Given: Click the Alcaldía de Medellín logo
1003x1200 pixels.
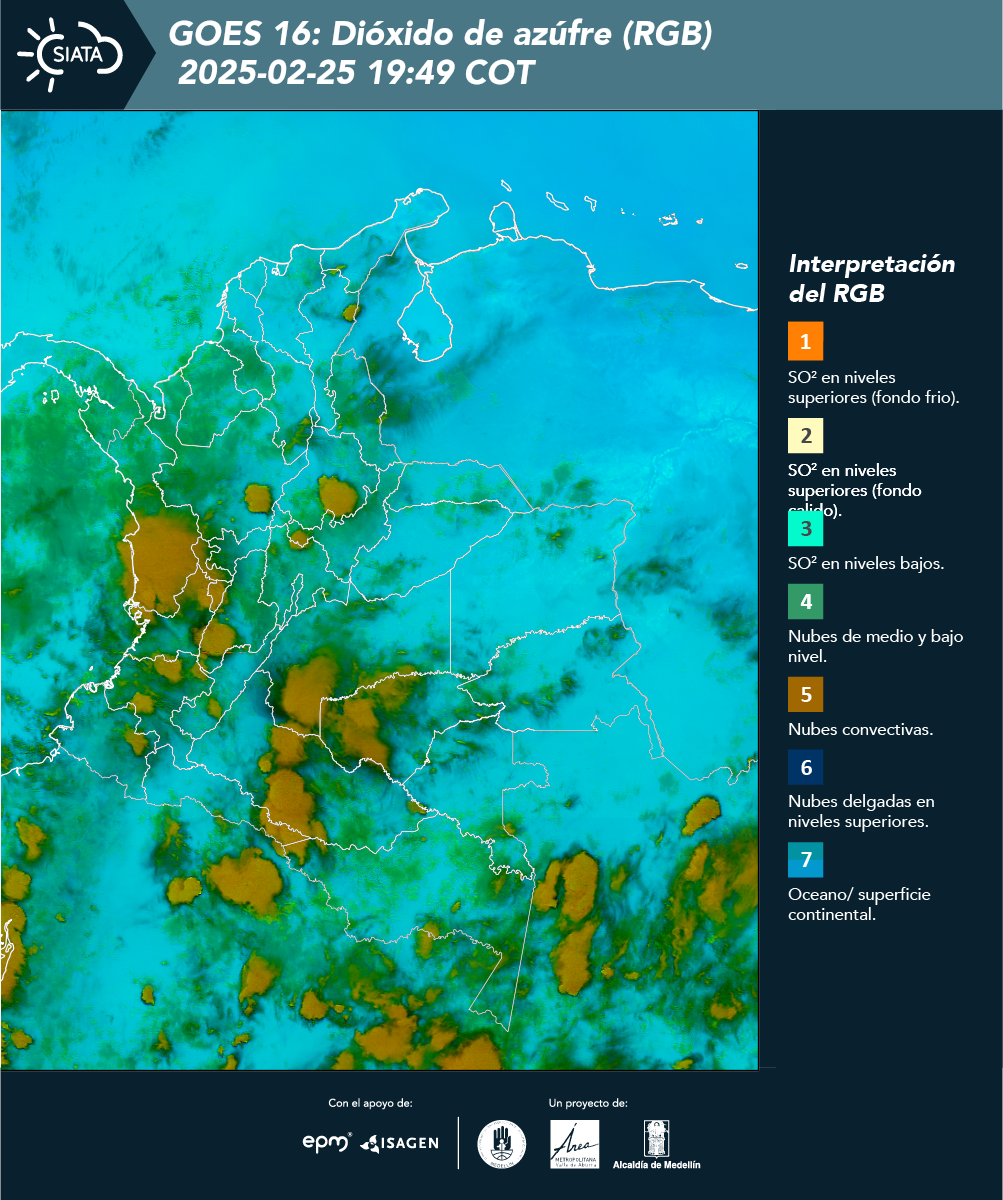Looking at the screenshot, I should (x=657, y=1144).
